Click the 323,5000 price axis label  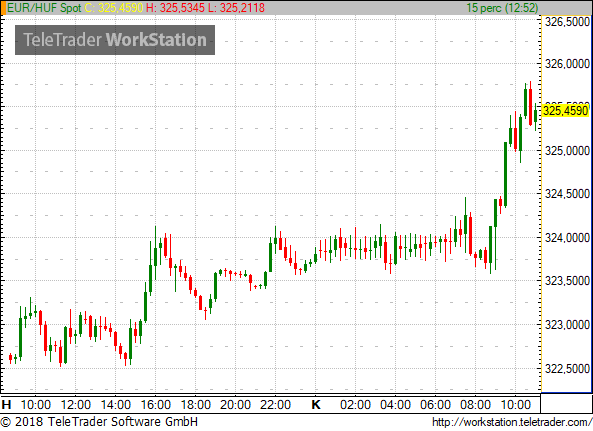pyautogui.click(x=567, y=281)
